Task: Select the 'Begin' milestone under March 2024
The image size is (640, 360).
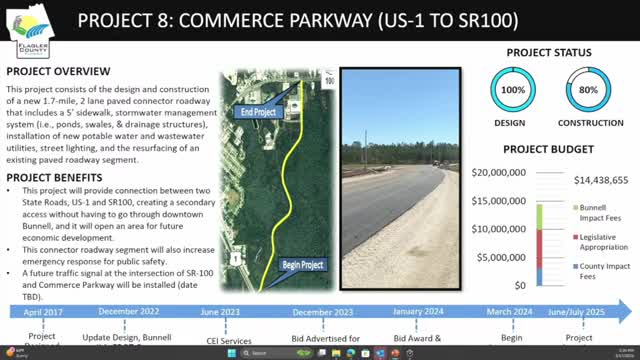Action: 511,338
